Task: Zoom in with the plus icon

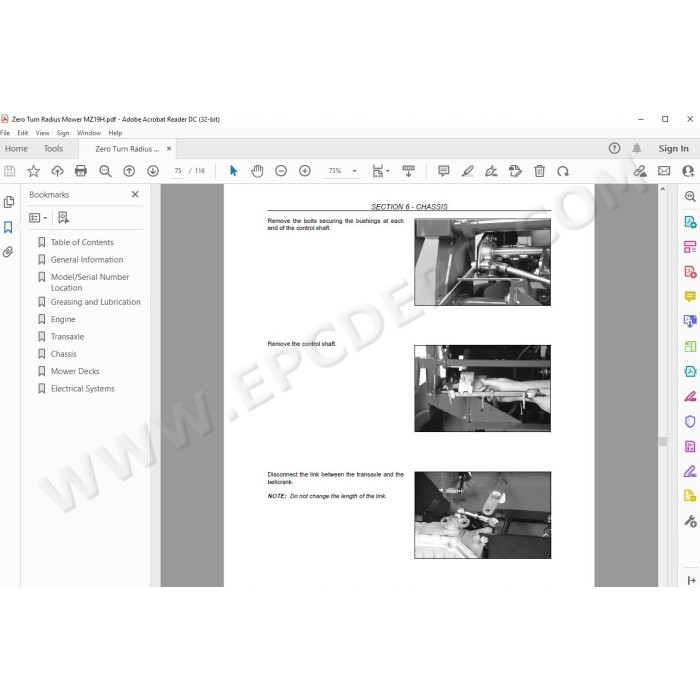Action: [305, 171]
